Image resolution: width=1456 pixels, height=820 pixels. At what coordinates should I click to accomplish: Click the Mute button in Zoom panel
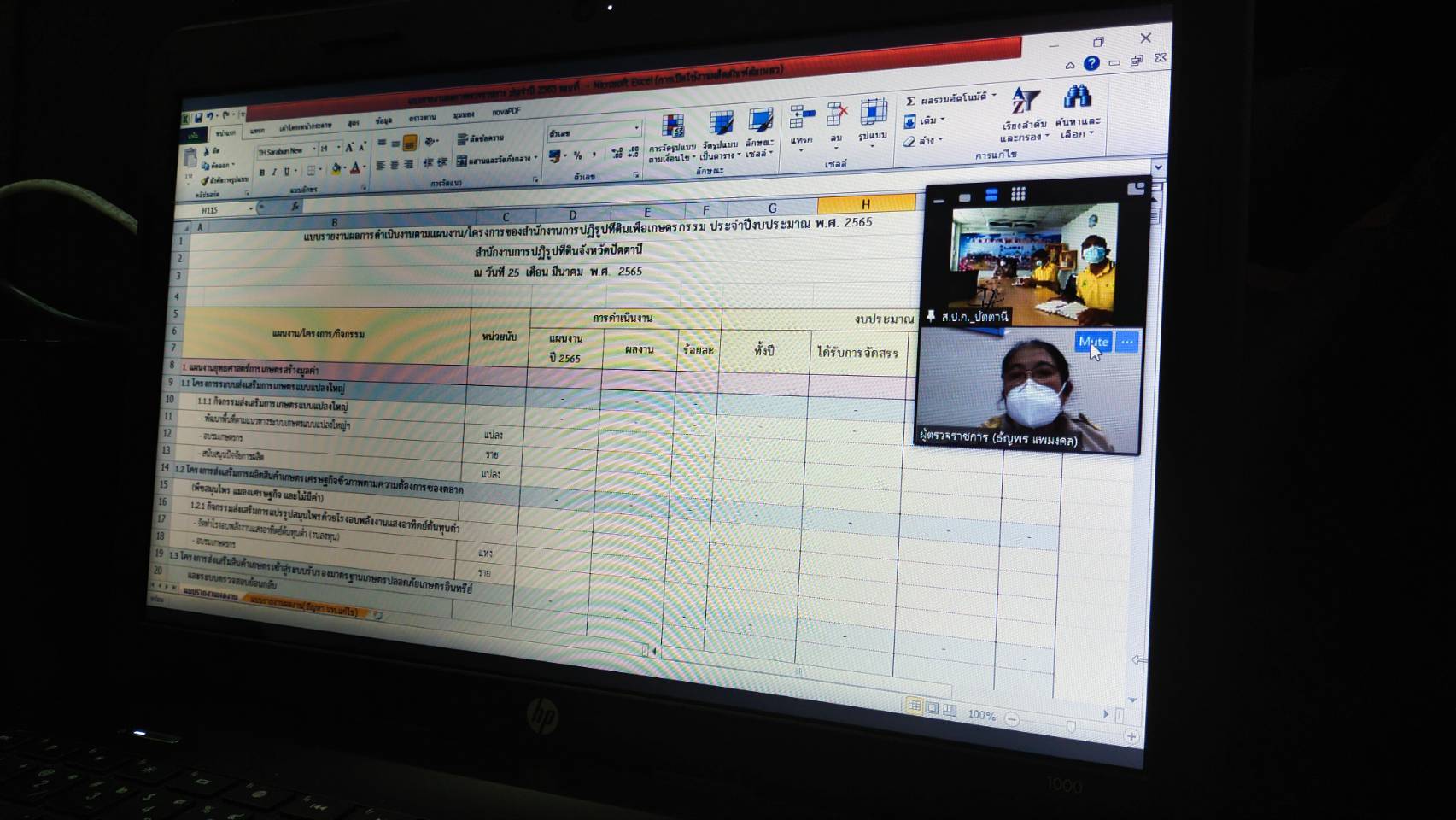(1093, 342)
